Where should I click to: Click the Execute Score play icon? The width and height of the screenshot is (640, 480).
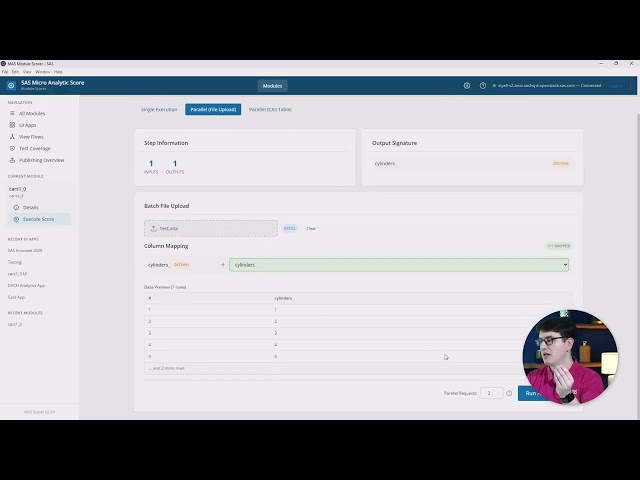(x=16, y=219)
